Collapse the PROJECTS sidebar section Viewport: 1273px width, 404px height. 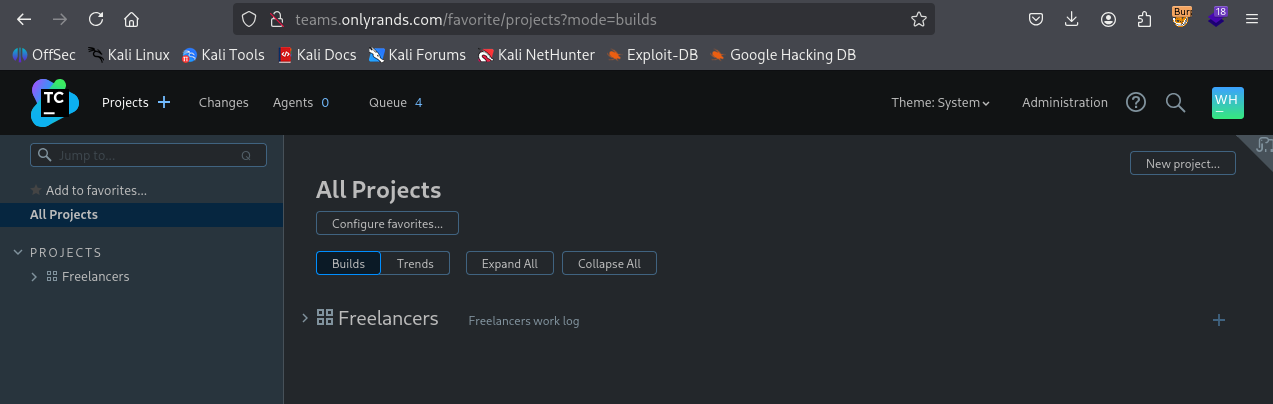coord(17,253)
